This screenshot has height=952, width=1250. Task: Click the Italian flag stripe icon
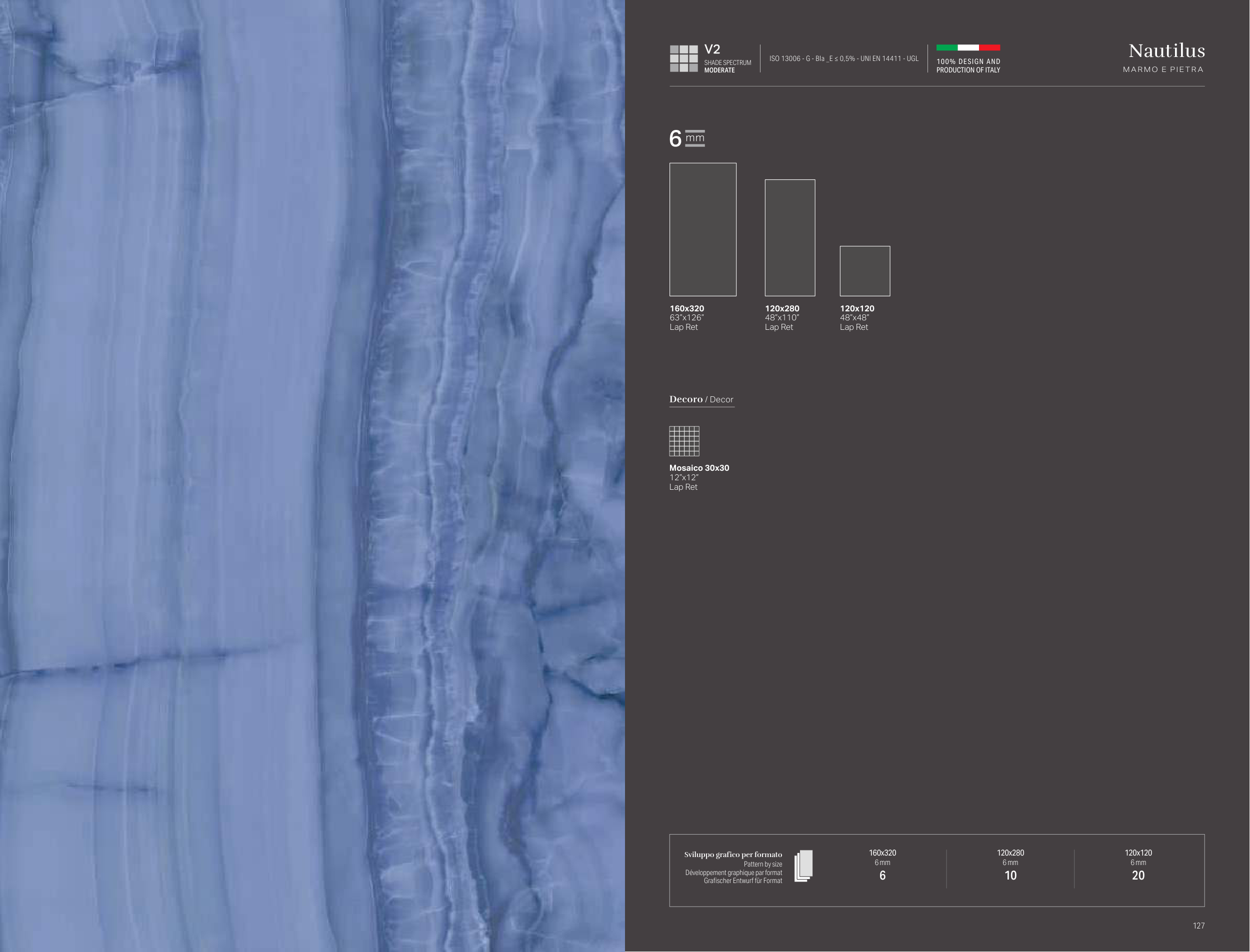click(967, 47)
